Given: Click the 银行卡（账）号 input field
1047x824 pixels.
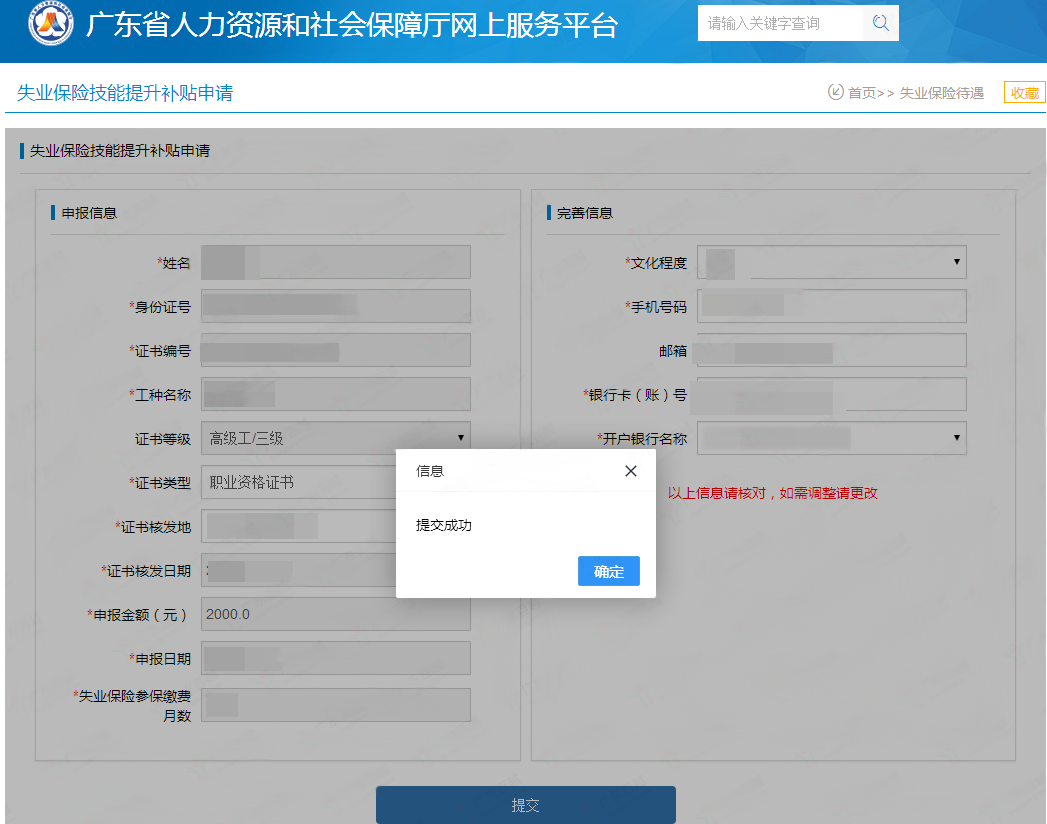Looking at the screenshot, I should (x=831, y=394).
